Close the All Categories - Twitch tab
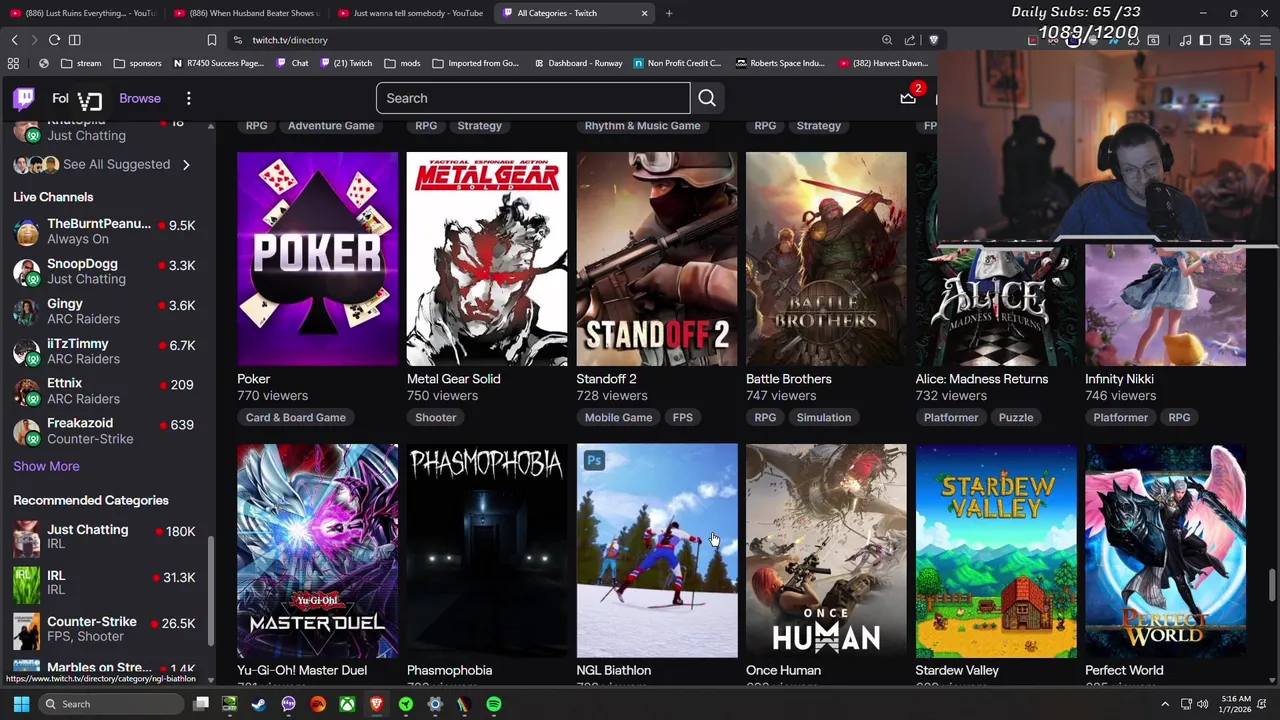Screen dimensions: 1280x720 click(x=645, y=13)
